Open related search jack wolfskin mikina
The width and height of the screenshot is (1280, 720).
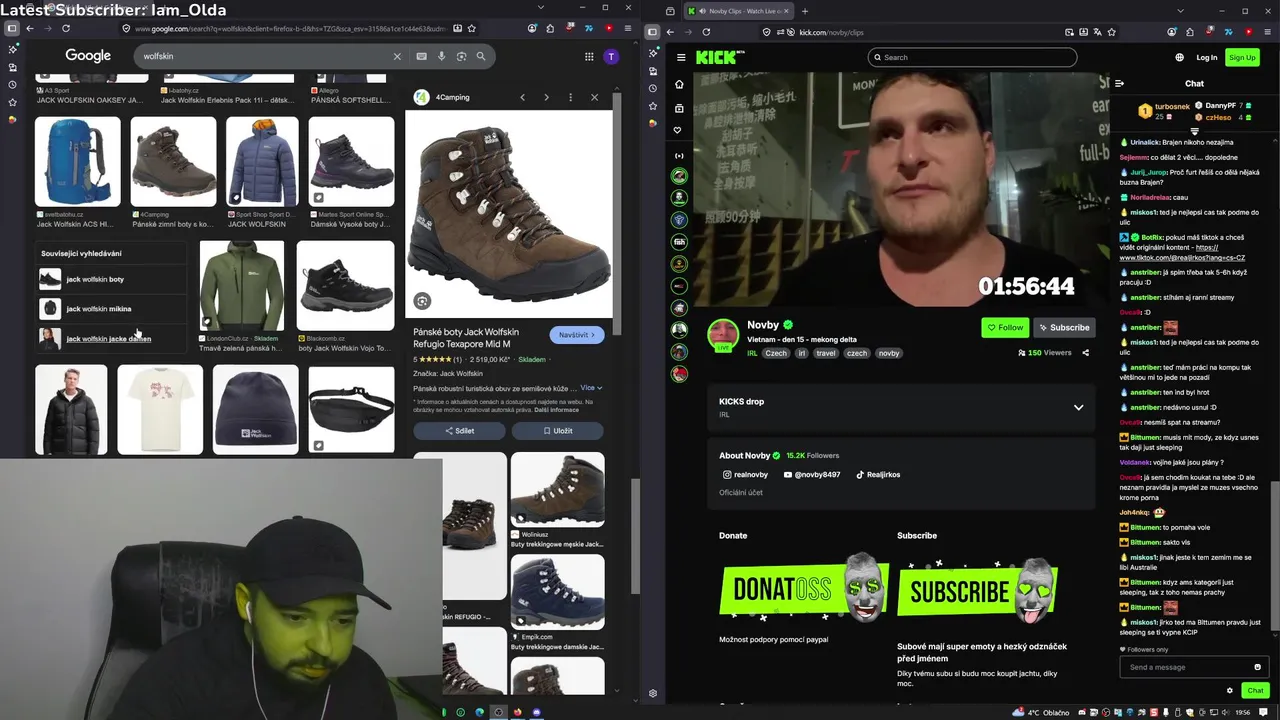(111, 309)
